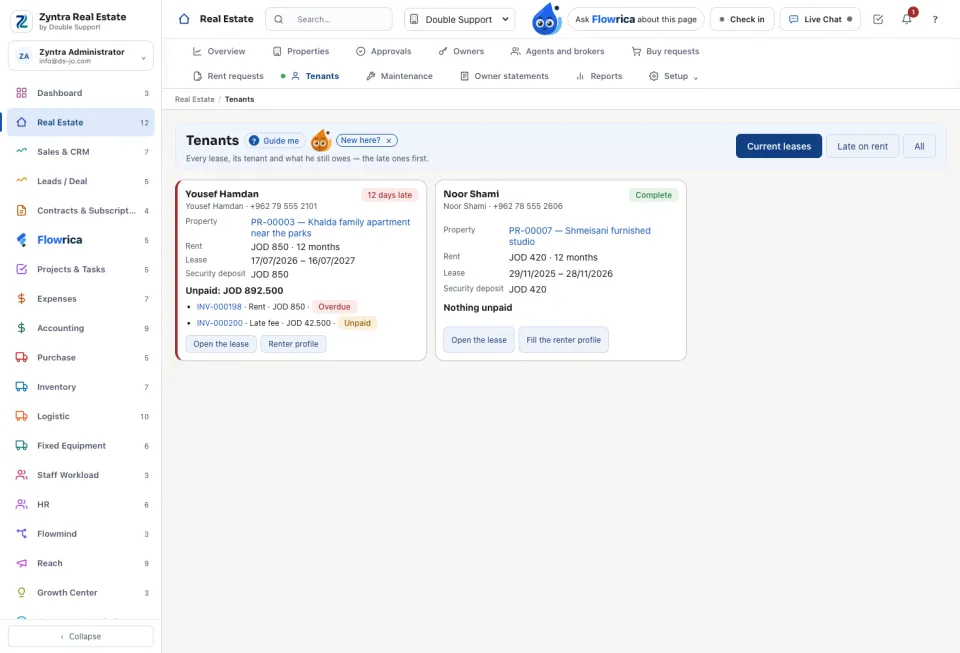
Task: Open the Owner statements tab
Action: [504, 76]
